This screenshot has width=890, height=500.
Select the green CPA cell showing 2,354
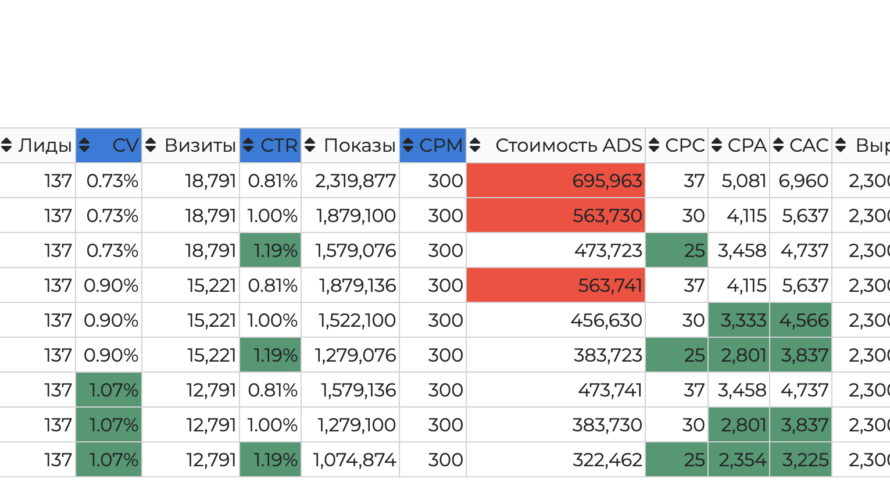[739, 461]
